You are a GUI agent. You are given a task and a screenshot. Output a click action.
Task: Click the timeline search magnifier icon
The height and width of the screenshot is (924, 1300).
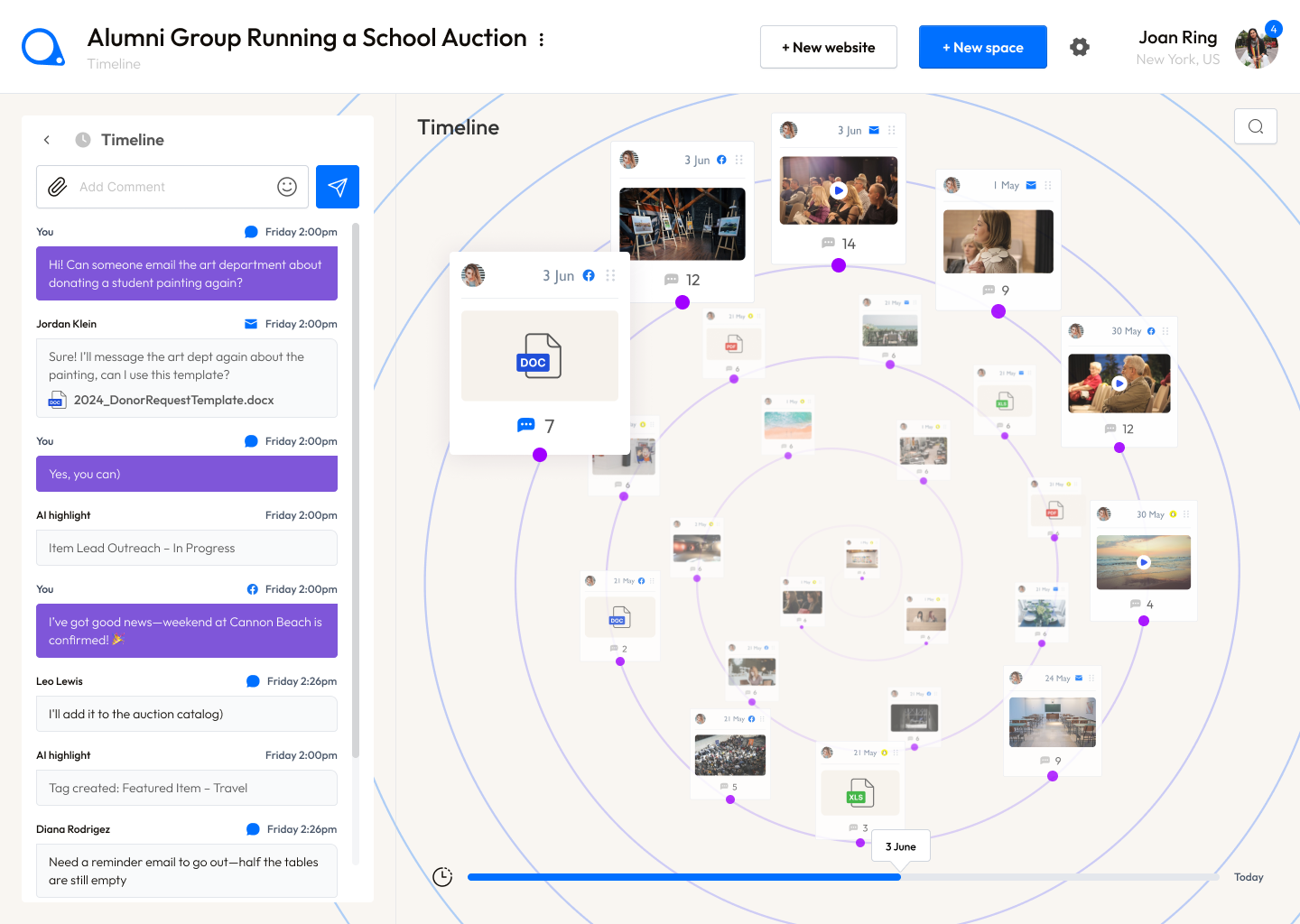click(x=1256, y=126)
